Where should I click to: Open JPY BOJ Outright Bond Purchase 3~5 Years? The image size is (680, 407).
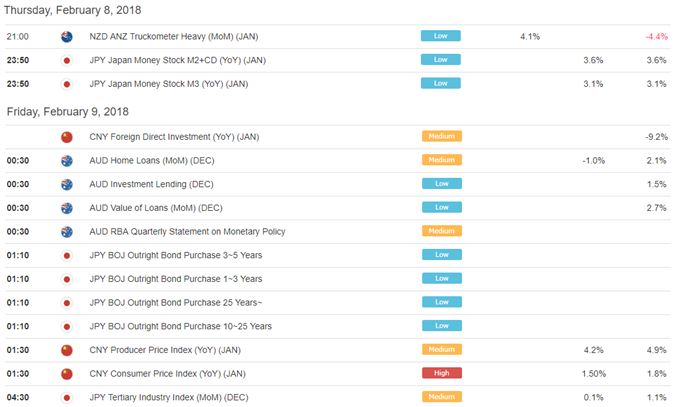click(x=176, y=256)
